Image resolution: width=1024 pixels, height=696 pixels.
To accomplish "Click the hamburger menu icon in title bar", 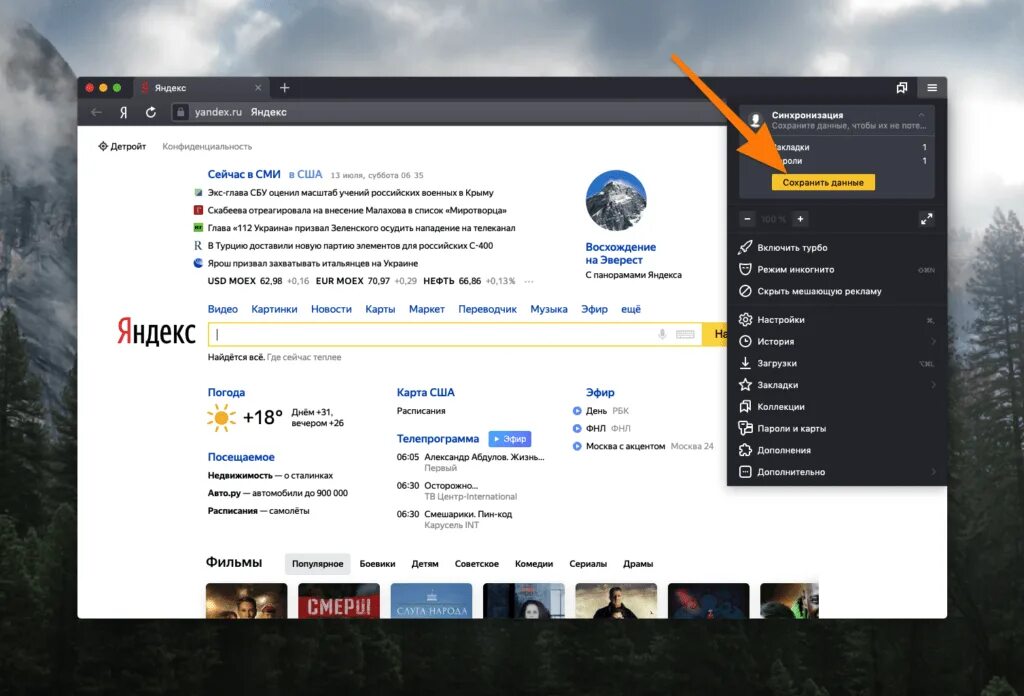I will 932,87.
